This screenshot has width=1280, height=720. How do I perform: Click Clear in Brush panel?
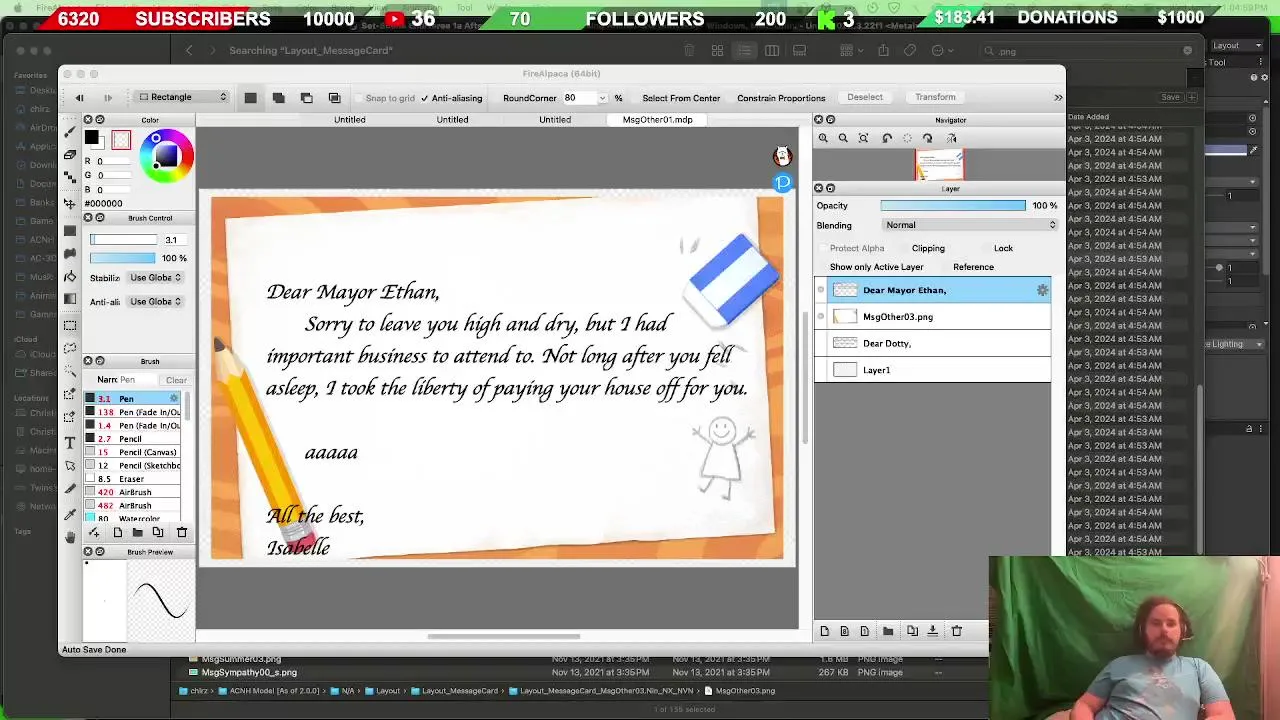coord(176,380)
